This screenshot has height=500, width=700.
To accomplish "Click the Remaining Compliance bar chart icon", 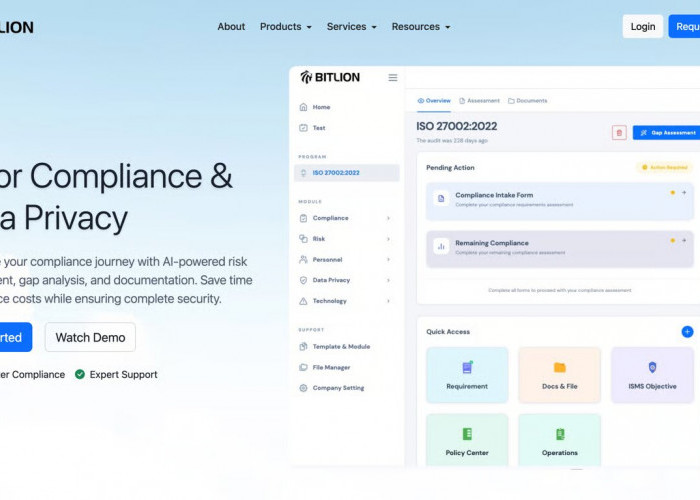I will (440, 246).
